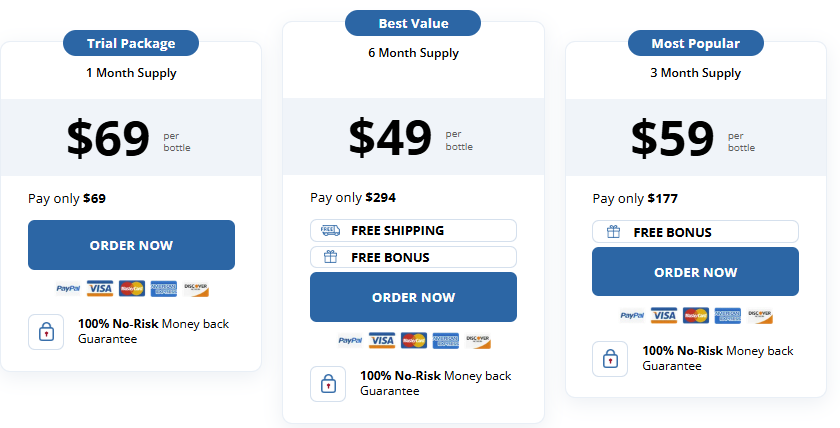Click the lock icon in the Best Value card
840x428 pixels.
click(x=328, y=384)
